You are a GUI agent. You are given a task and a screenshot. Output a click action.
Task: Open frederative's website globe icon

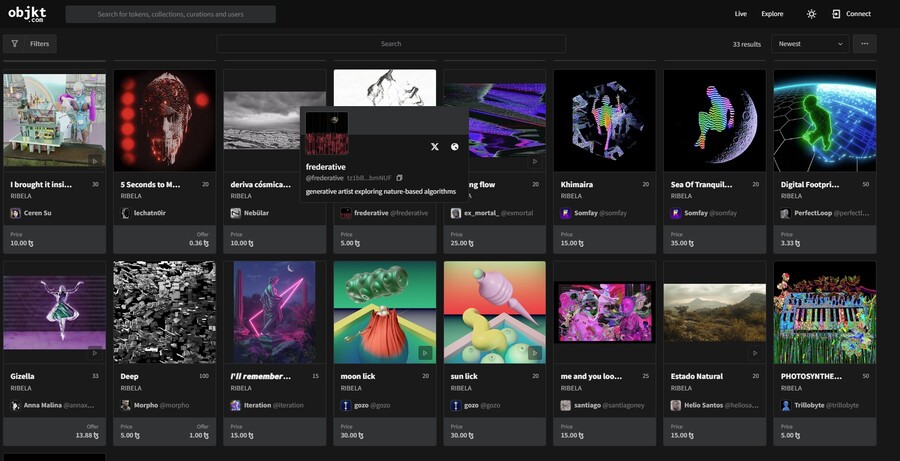pyautogui.click(x=455, y=146)
